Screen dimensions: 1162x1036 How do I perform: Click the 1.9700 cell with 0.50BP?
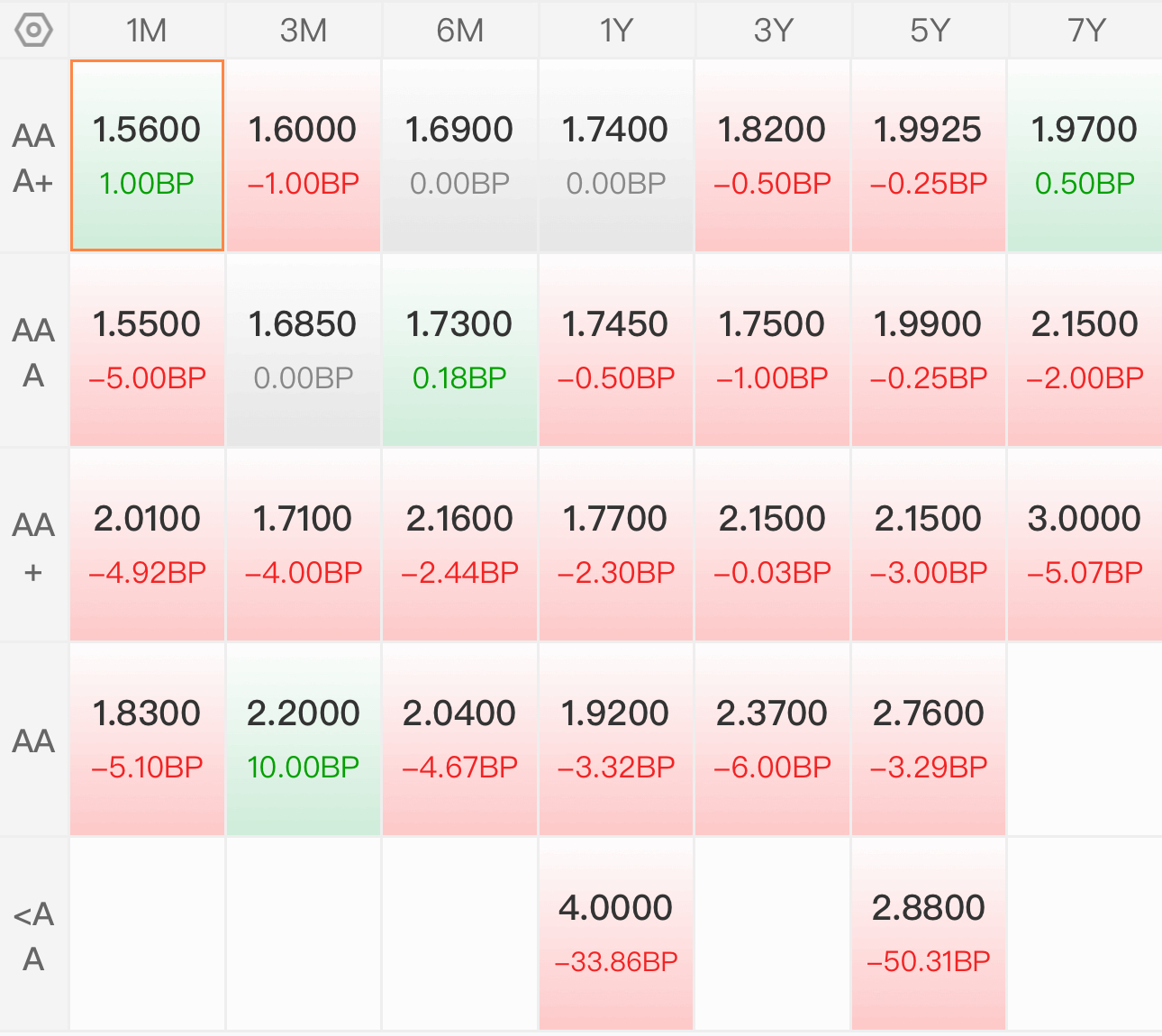coord(1085,156)
